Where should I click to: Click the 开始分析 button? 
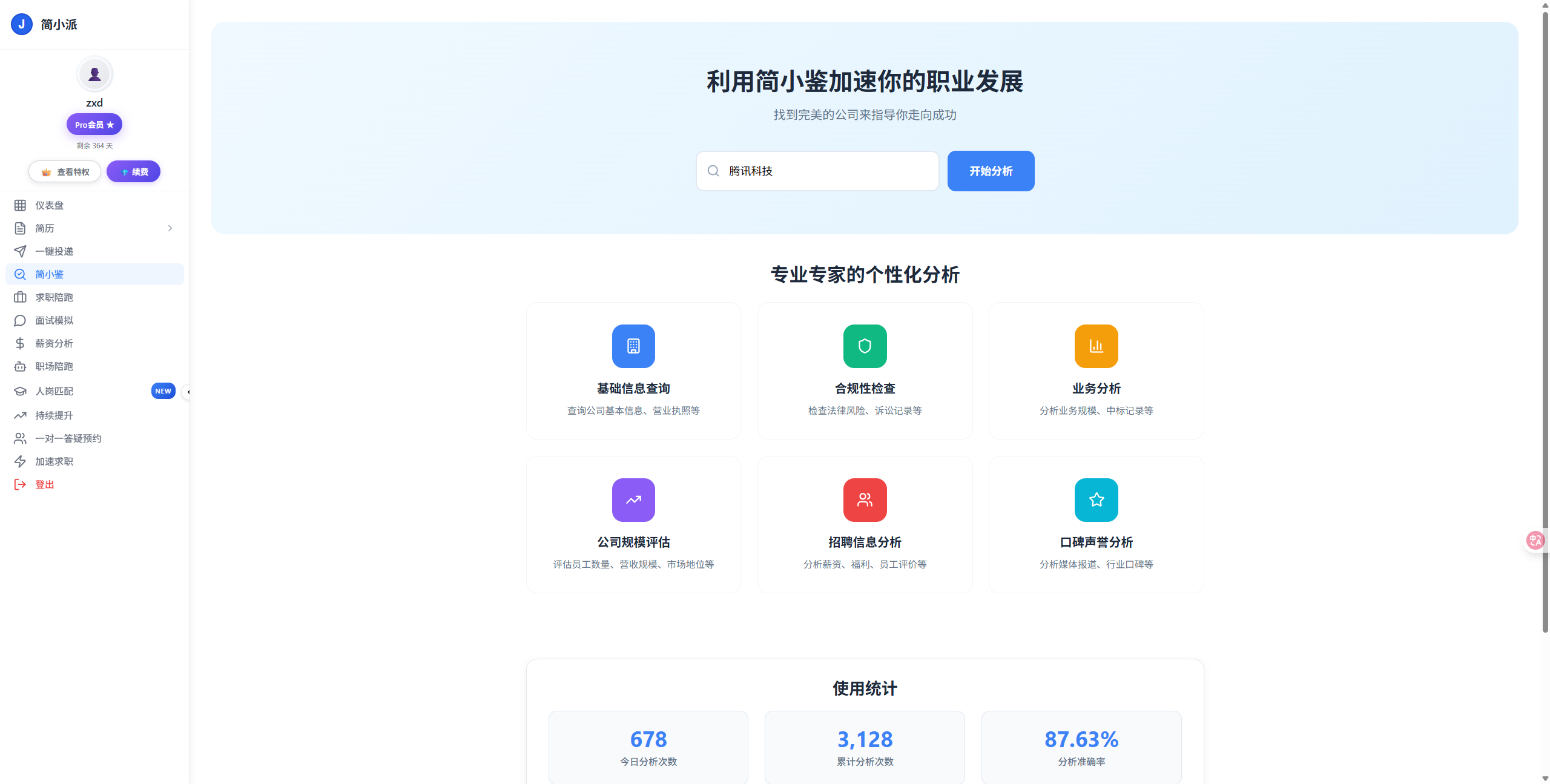pyautogui.click(x=991, y=171)
